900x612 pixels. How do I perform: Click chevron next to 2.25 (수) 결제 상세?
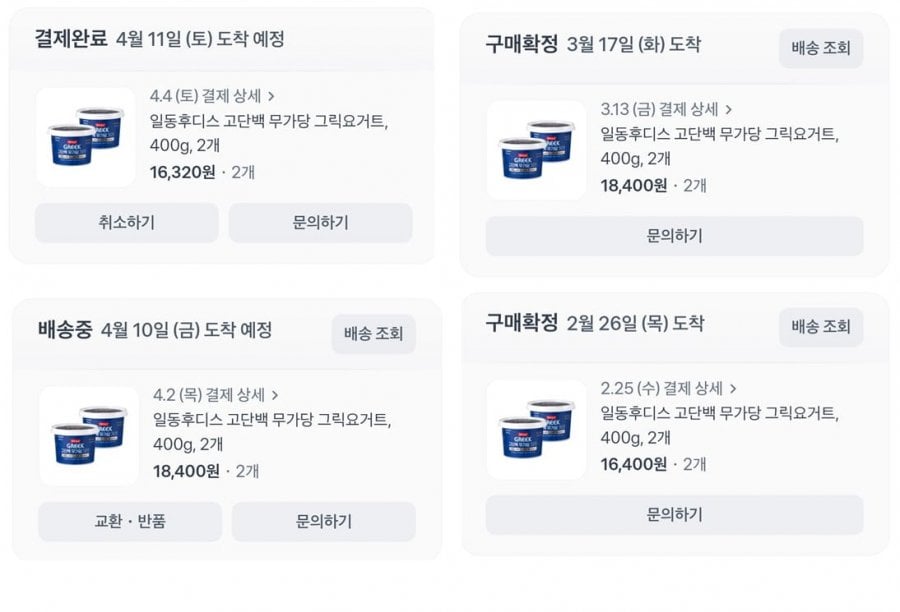click(x=732, y=388)
